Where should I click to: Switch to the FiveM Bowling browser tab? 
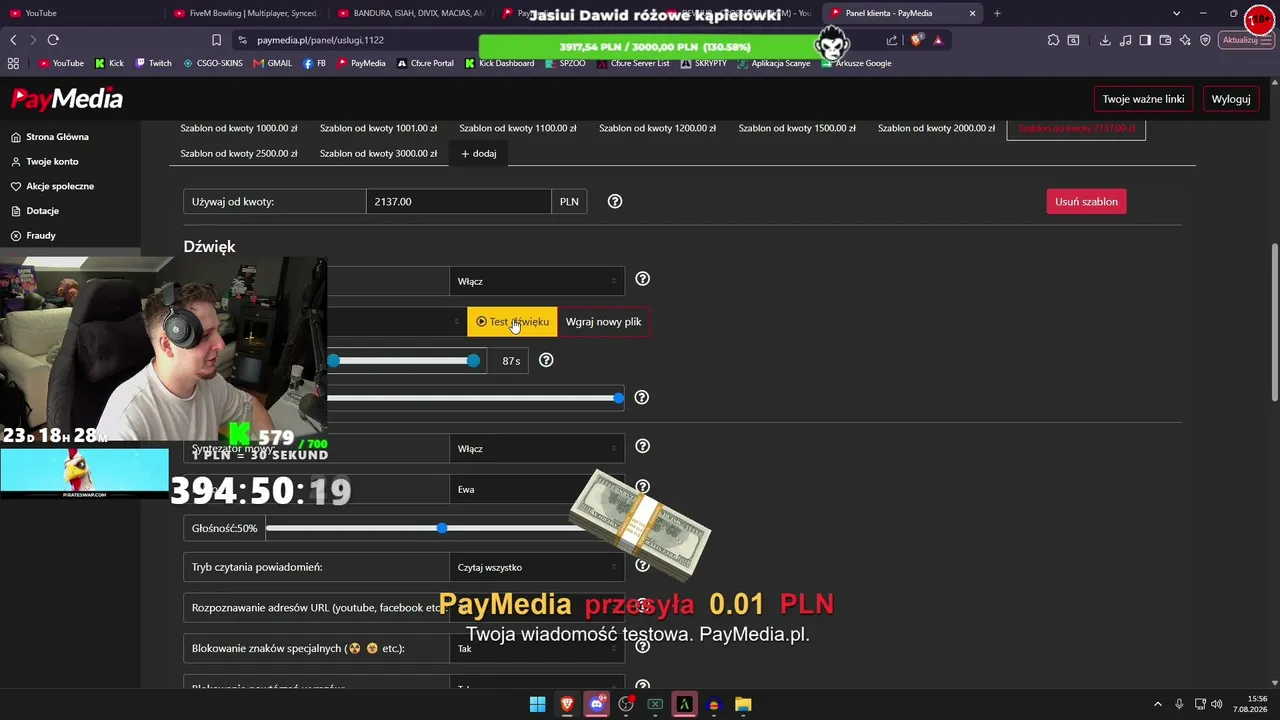click(245, 13)
